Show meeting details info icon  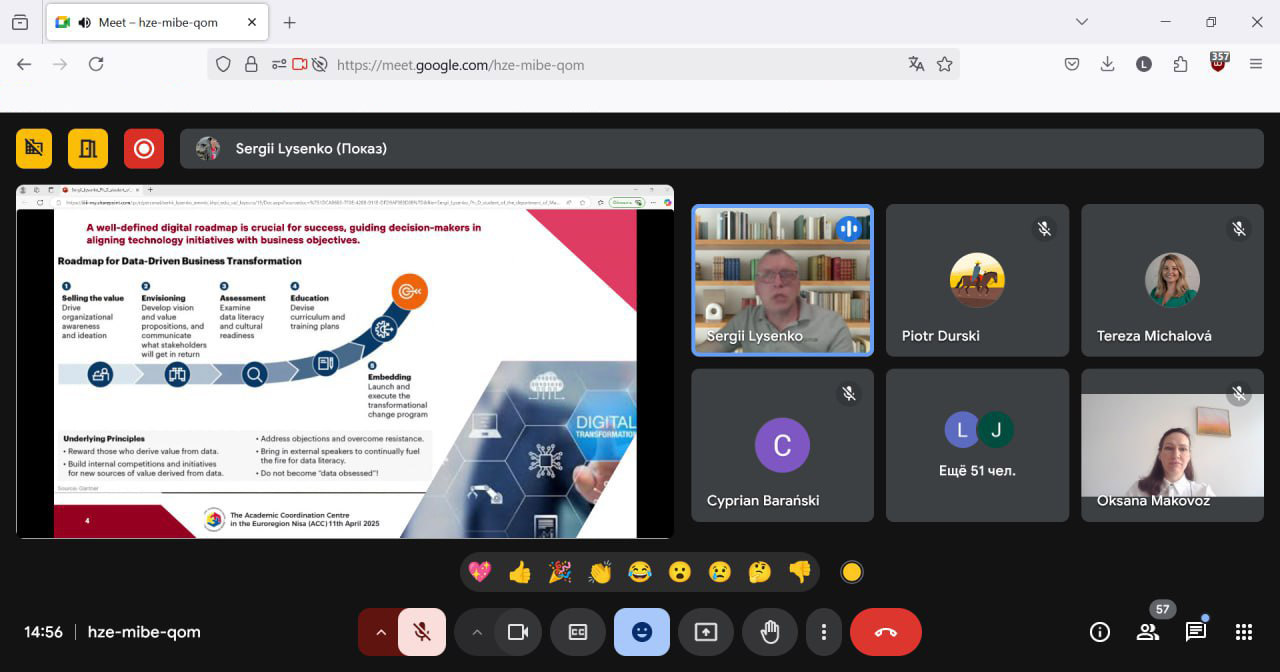(x=1099, y=632)
